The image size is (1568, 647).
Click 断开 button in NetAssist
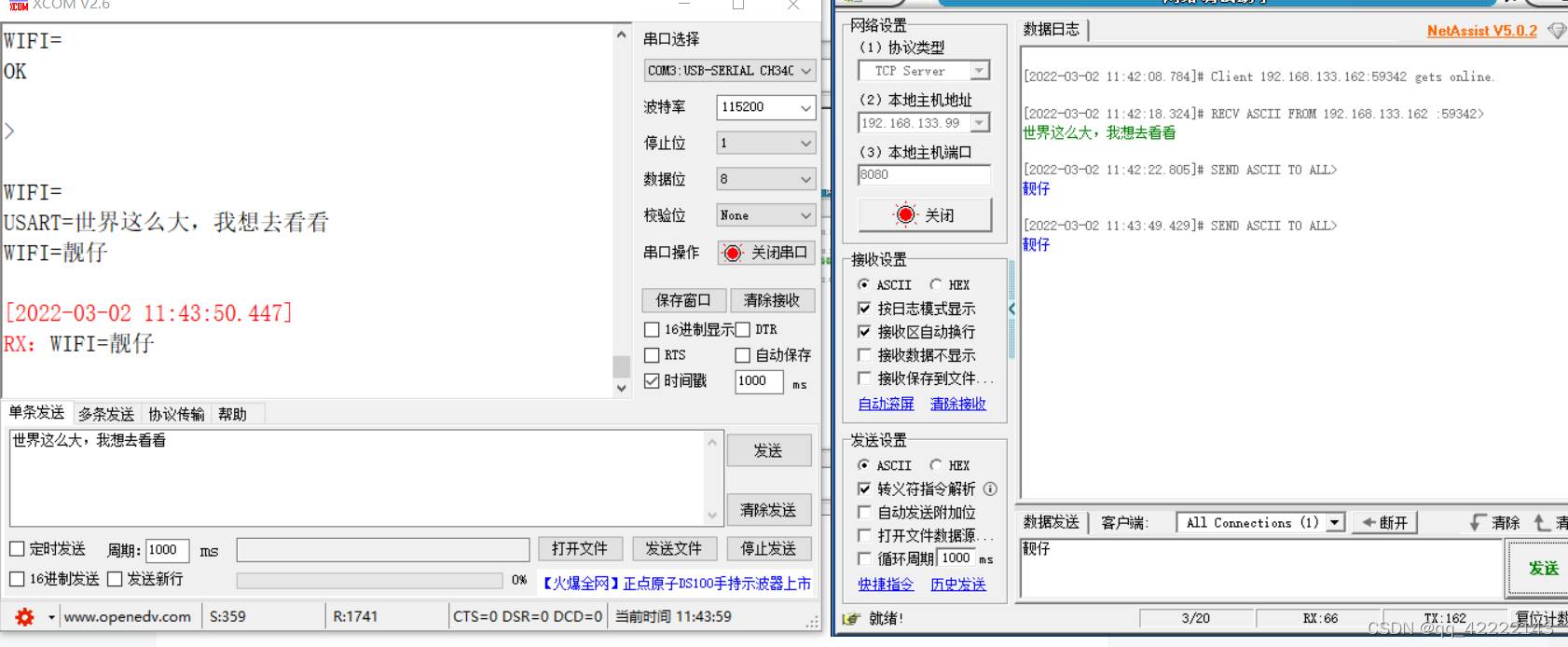(1384, 523)
